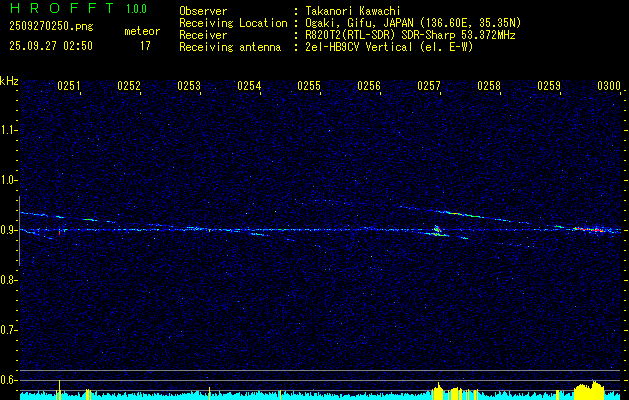Click the HROFFT program title text
Viewport: 629px width, 400px height.
(x=61, y=8)
